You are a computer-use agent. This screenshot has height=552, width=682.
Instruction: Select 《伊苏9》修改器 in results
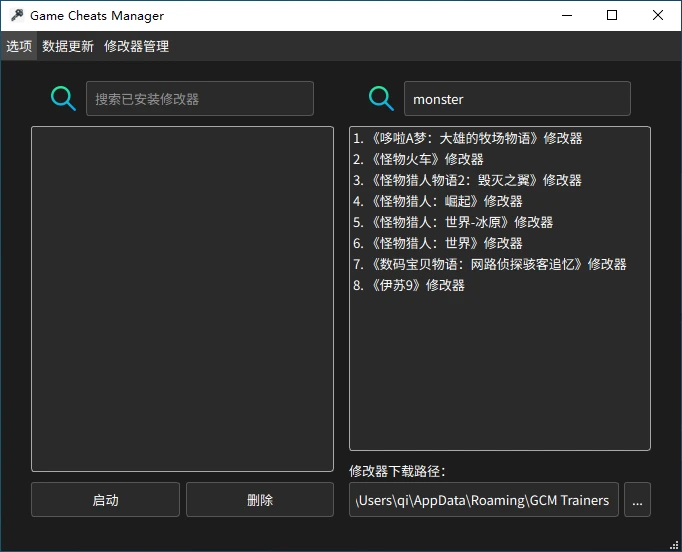pyautogui.click(x=409, y=285)
